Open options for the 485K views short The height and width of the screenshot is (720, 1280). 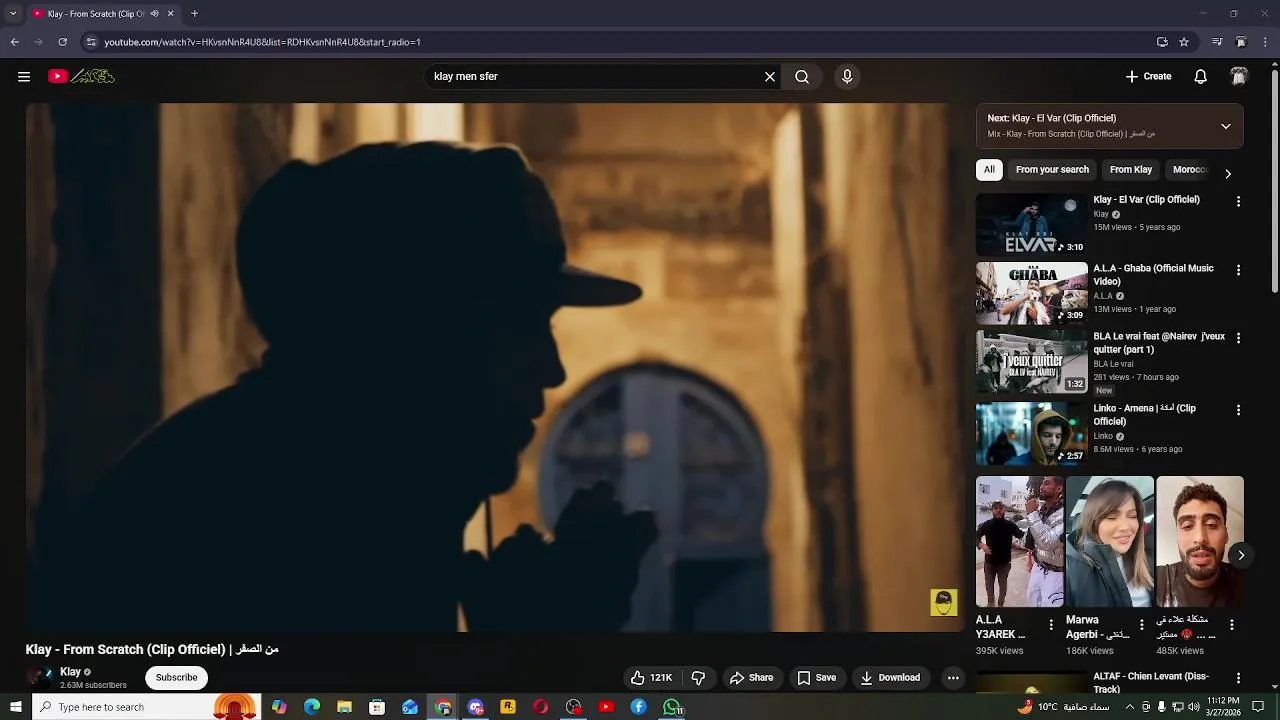(1231, 625)
